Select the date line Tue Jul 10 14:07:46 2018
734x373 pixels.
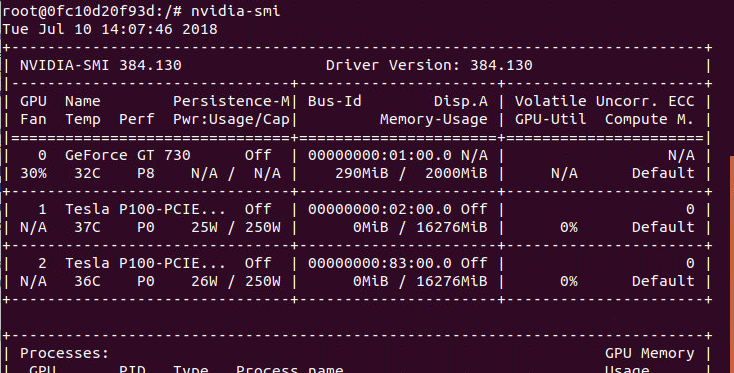tap(110, 29)
